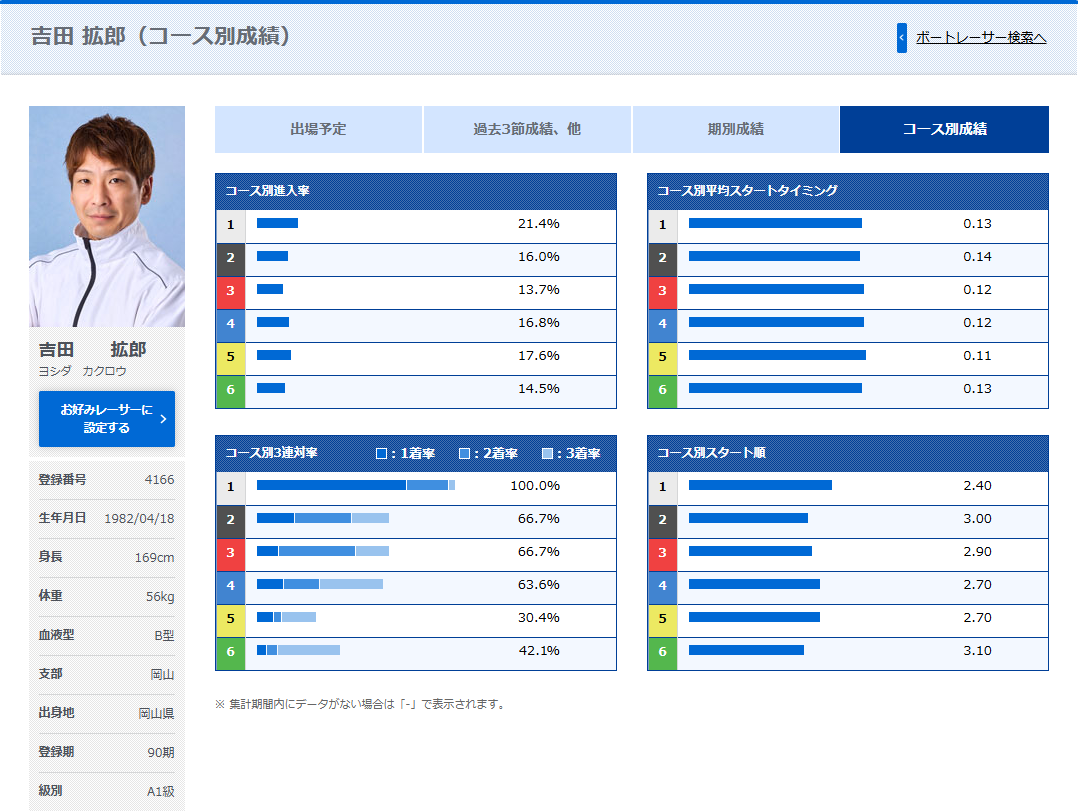Click red course 3 badge in コース別進入率
The width and height of the screenshot is (1078, 811).
[231, 291]
